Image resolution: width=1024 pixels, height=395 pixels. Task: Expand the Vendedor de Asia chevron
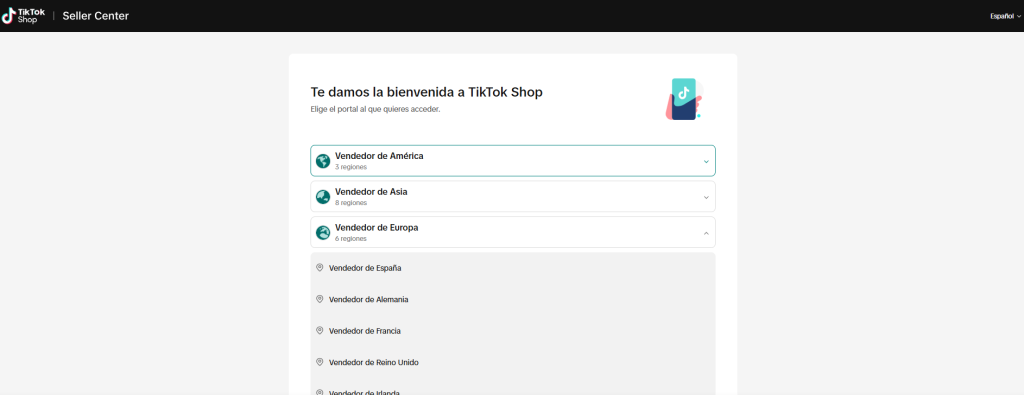pyautogui.click(x=706, y=197)
